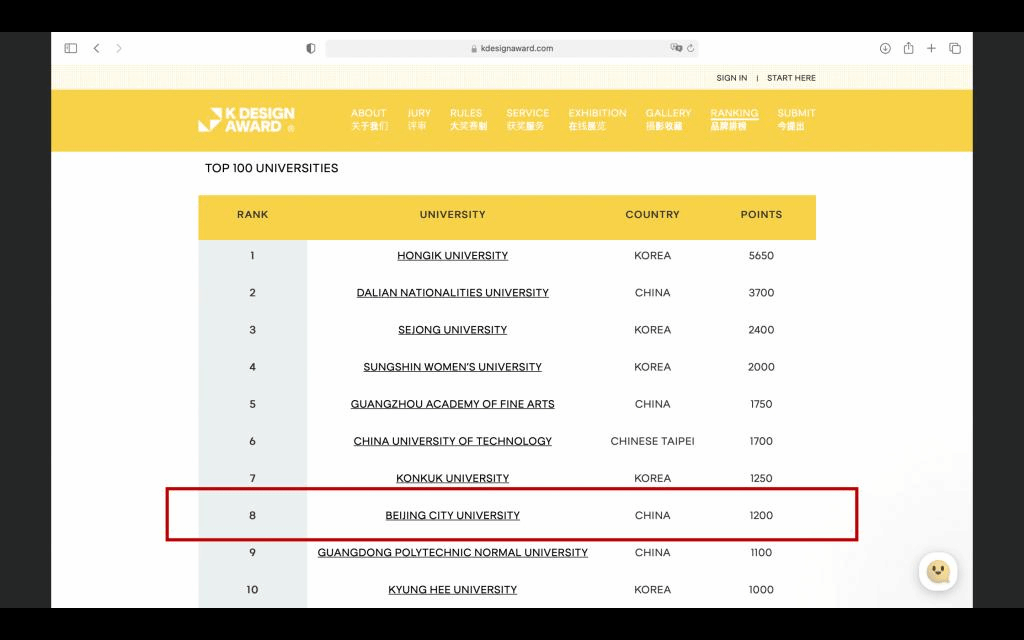Click the translate icon in address bar
Viewport: 1024px width, 640px height.
(676, 48)
